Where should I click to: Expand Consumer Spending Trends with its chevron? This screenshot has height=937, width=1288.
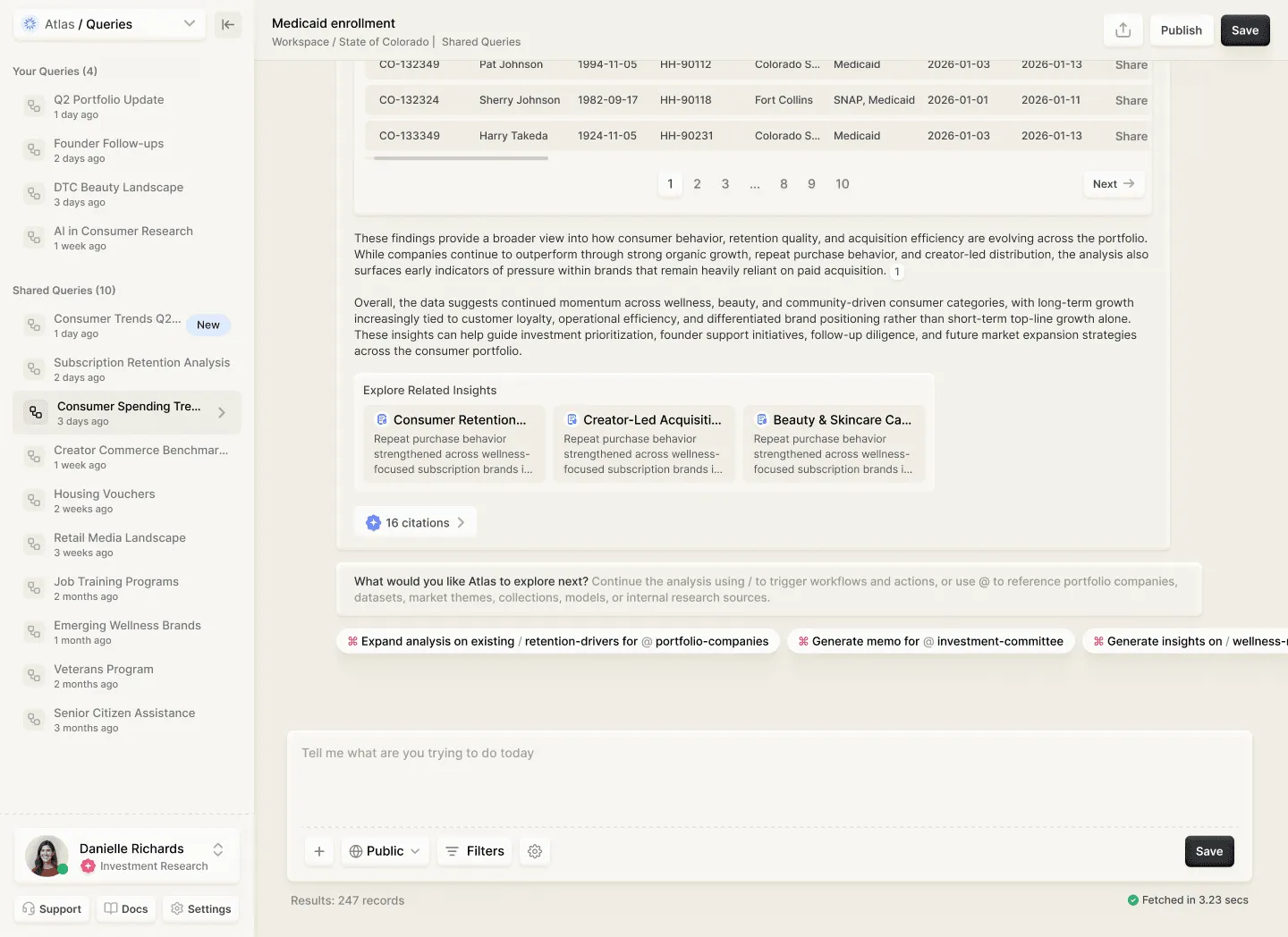(222, 413)
